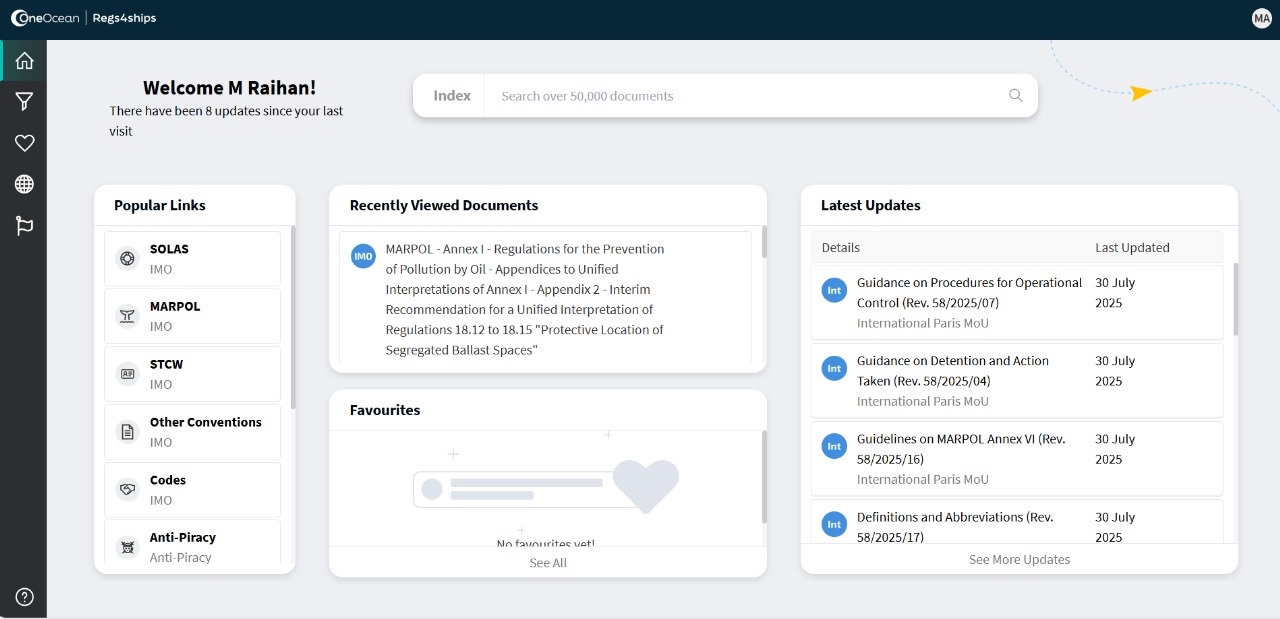Open the favourites heart icon in the sidebar
Screen dimensions: 1280x619
24,143
